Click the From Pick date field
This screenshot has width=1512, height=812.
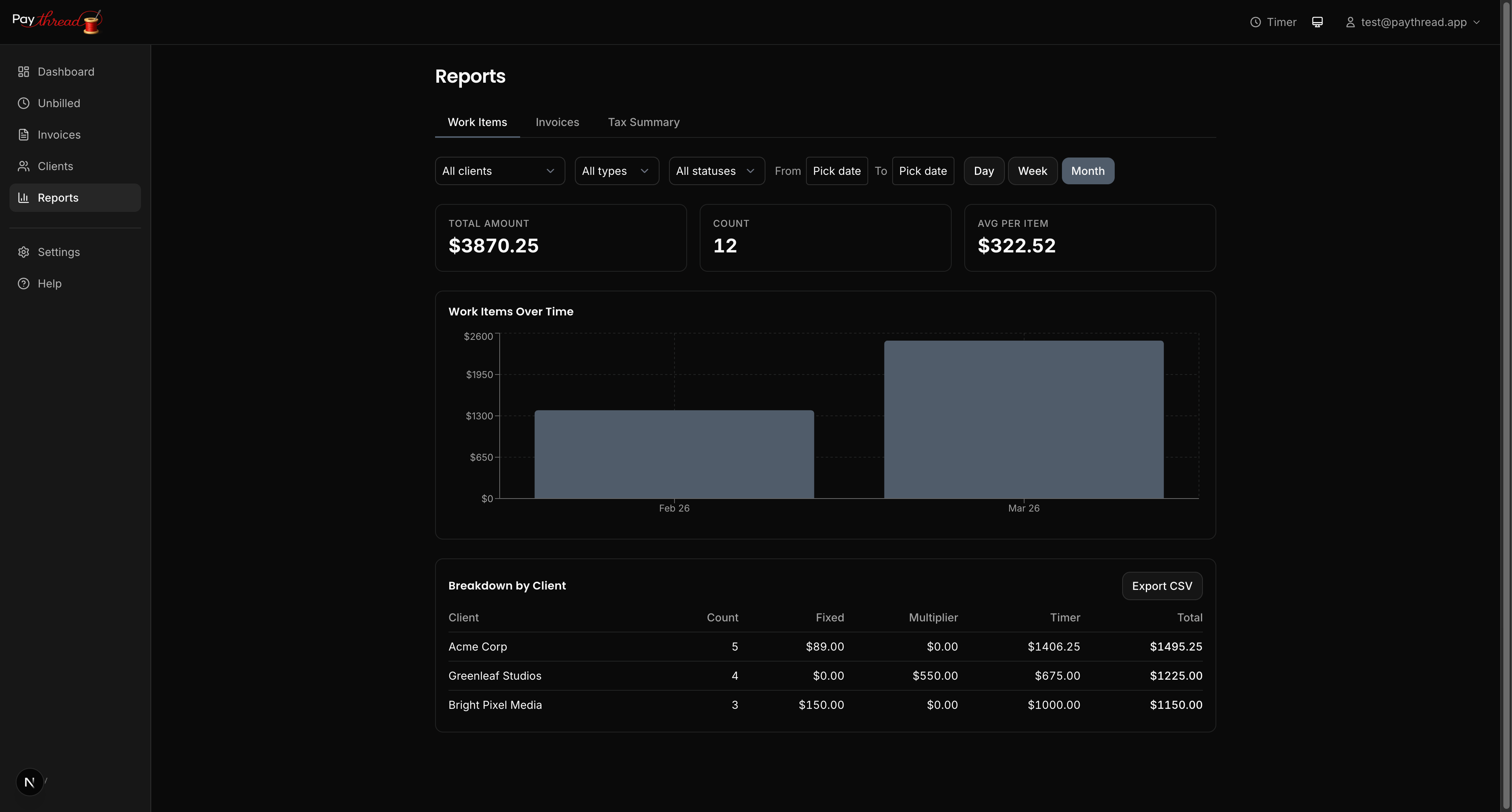[837, 171]
